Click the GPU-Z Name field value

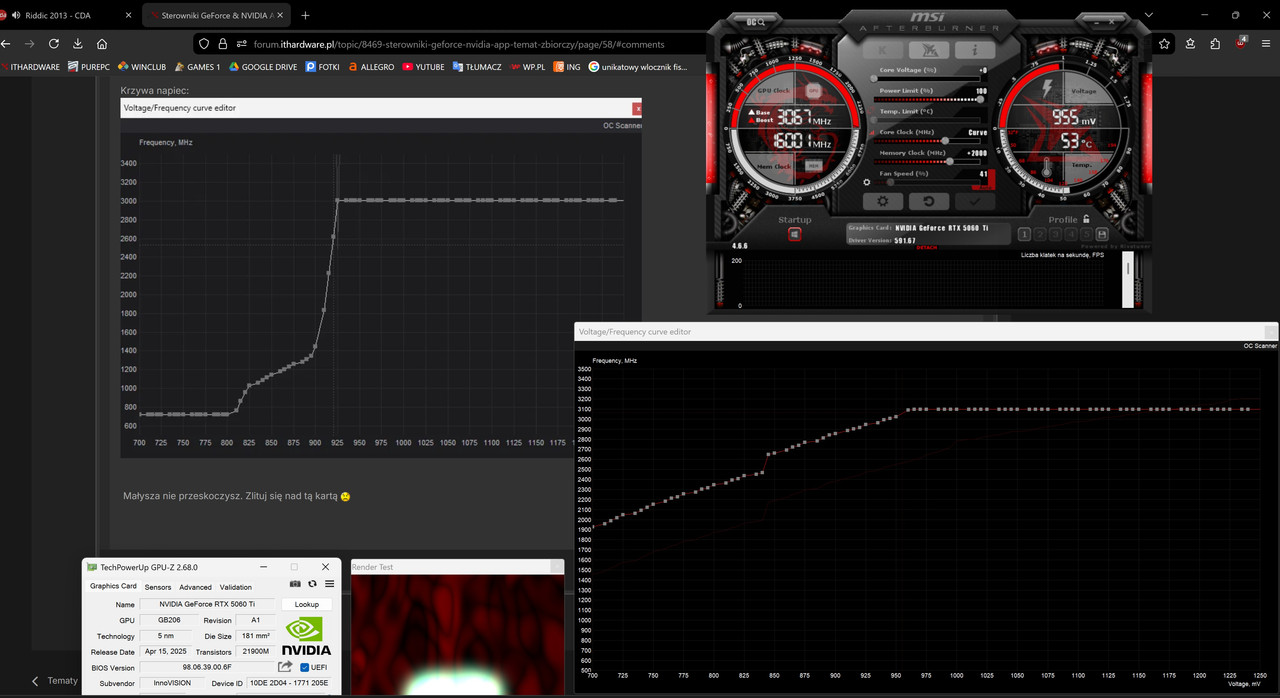click(x=207, y=604)
